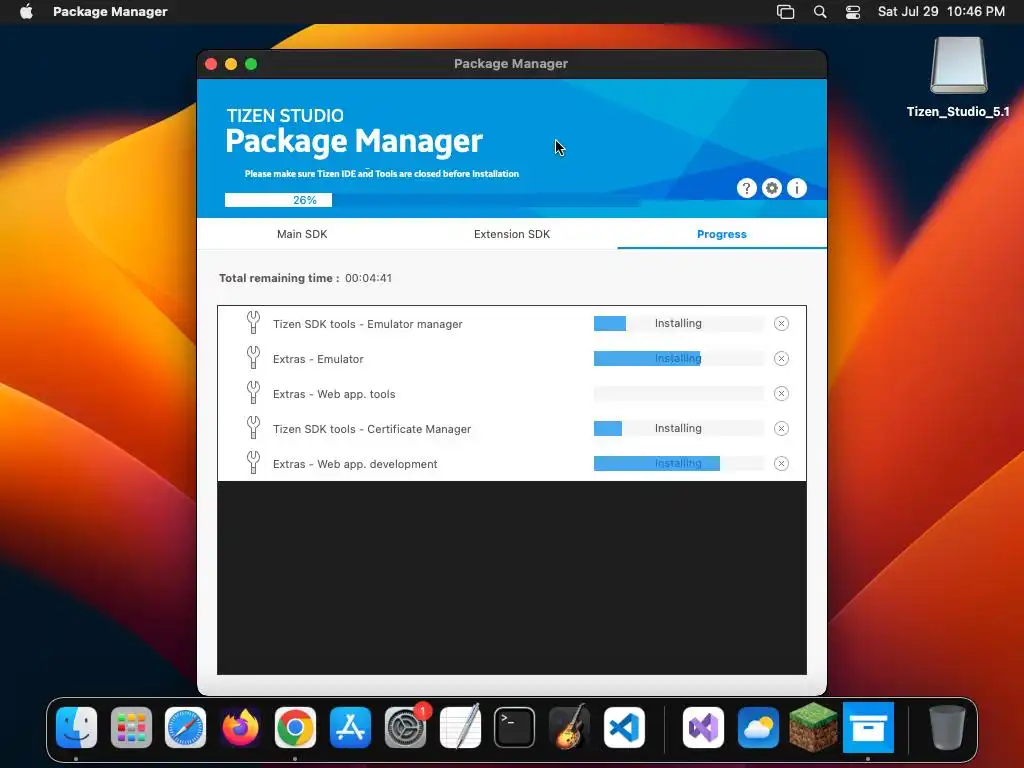
Task: Select the Progress tab
Action: tap(722, 234)
